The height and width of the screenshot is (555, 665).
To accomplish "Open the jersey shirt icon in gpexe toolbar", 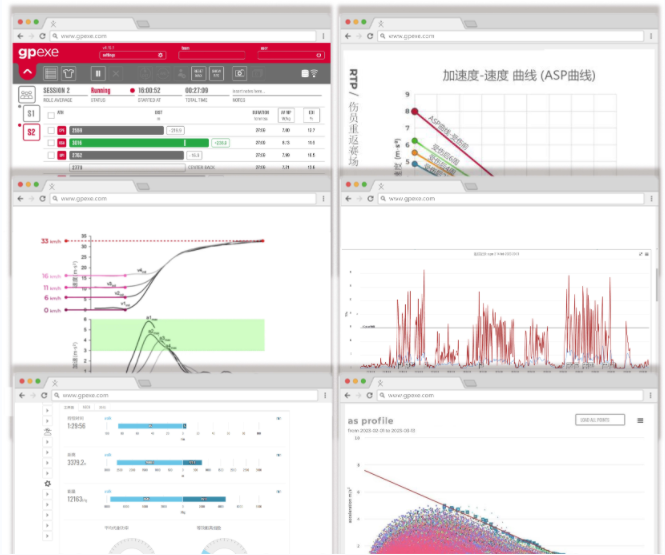I will (68, 74).
